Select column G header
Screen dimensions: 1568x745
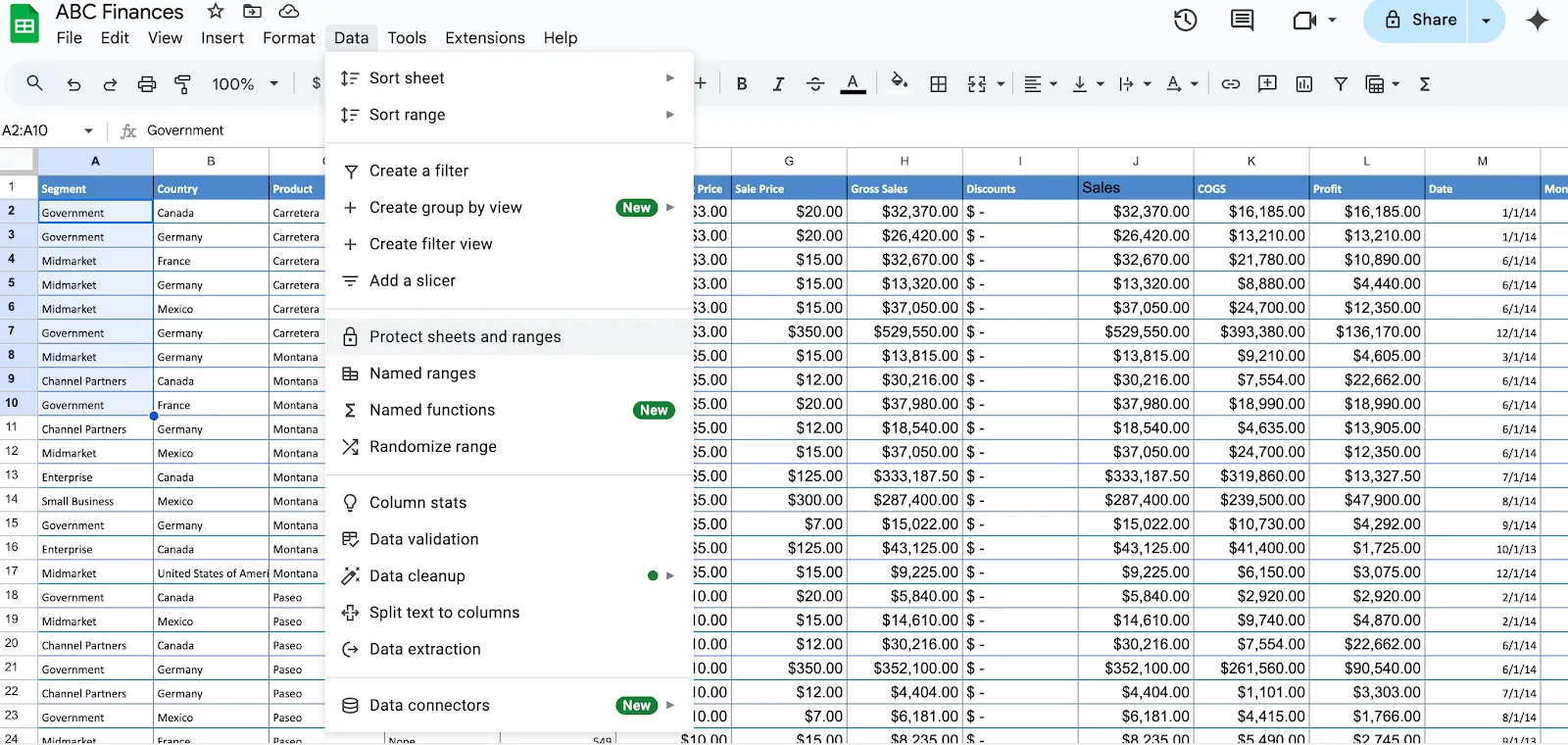coord(789,161)
